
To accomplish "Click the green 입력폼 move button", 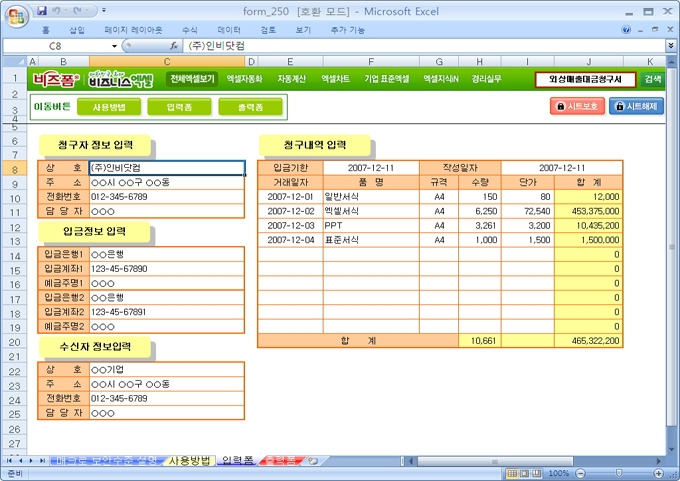I will [180, 107].
